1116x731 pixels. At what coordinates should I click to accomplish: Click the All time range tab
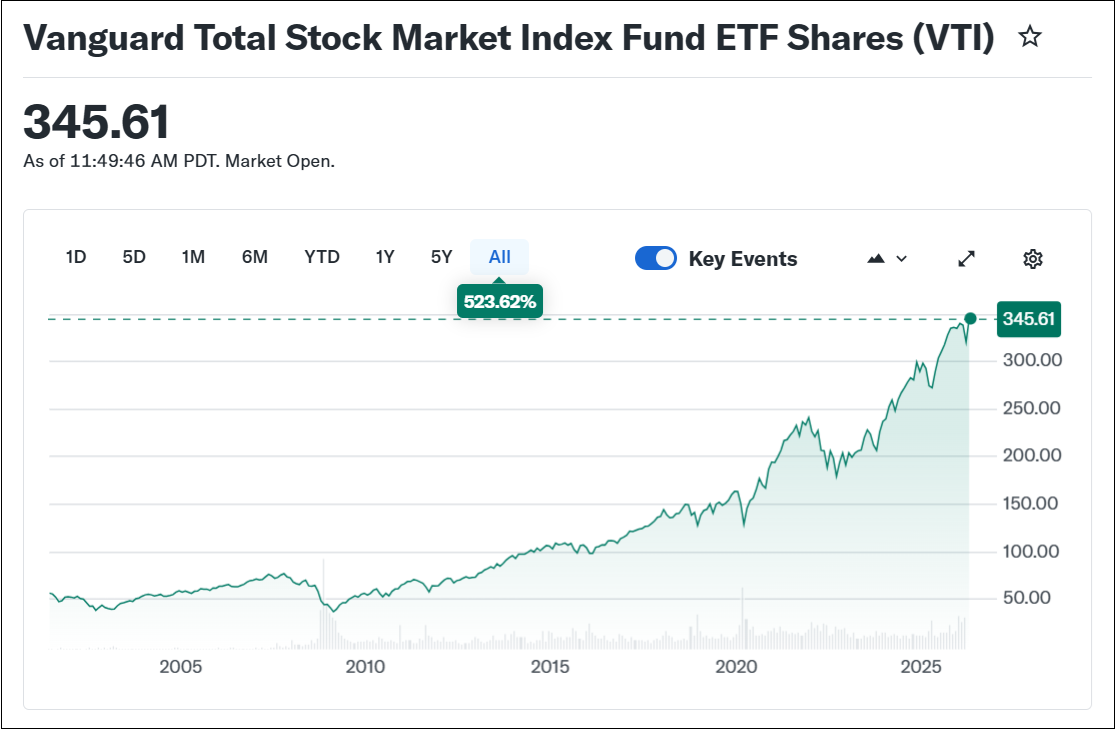500,257
